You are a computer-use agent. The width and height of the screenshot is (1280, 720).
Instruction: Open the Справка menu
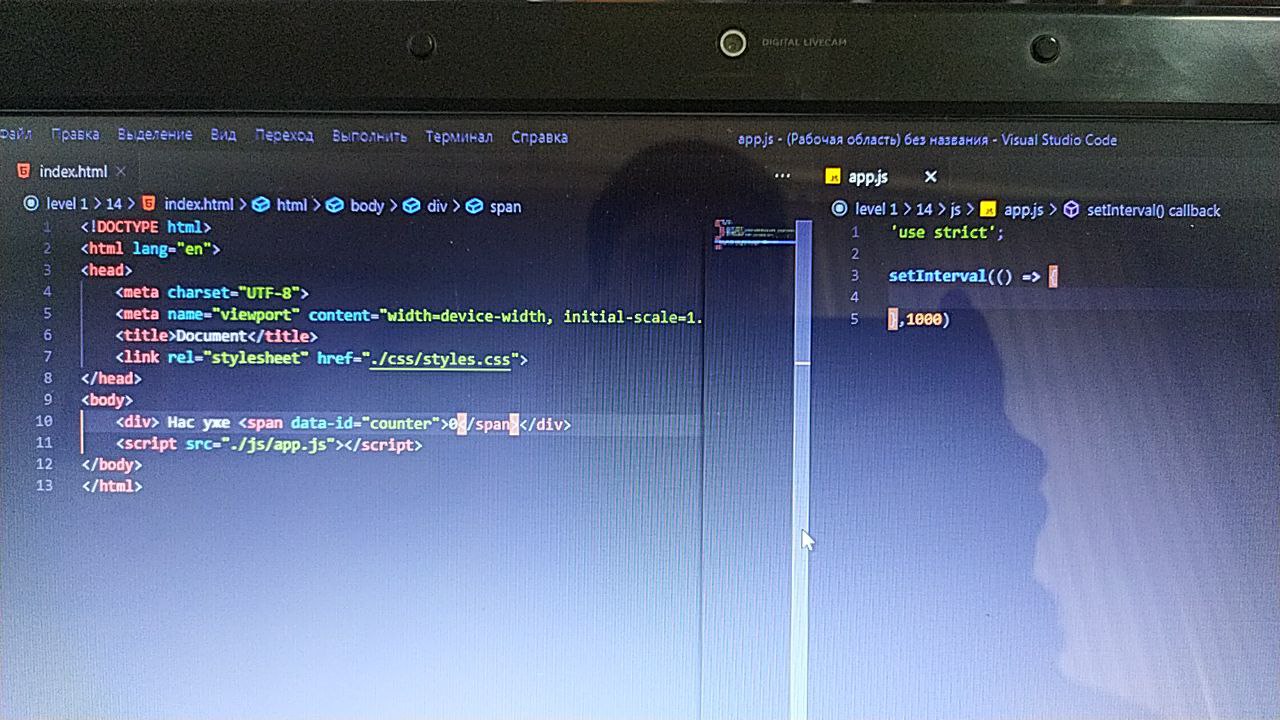[x=540, y=137]
